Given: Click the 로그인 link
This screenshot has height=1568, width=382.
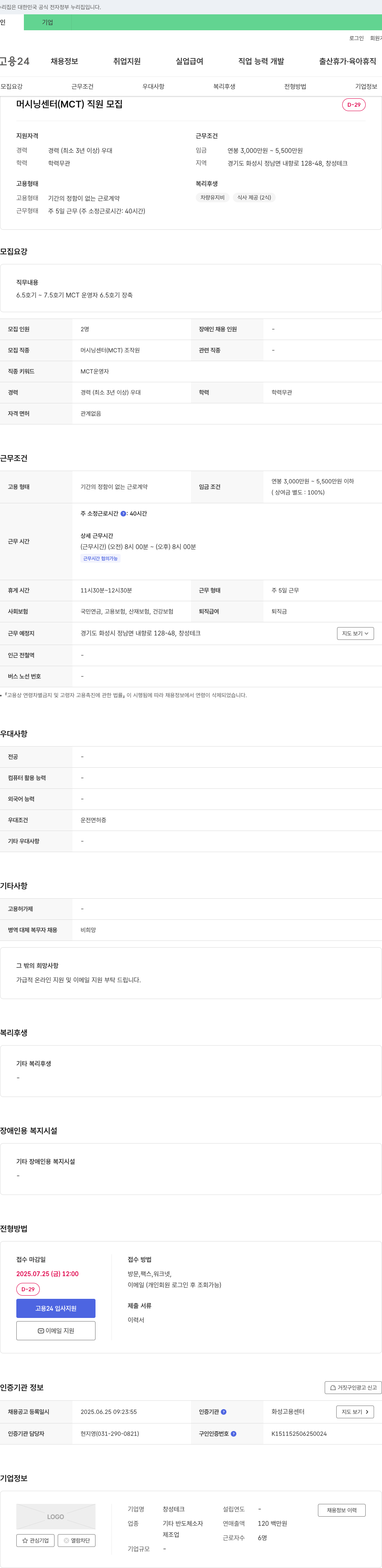Looking at the screenshot, I should 357,38.
